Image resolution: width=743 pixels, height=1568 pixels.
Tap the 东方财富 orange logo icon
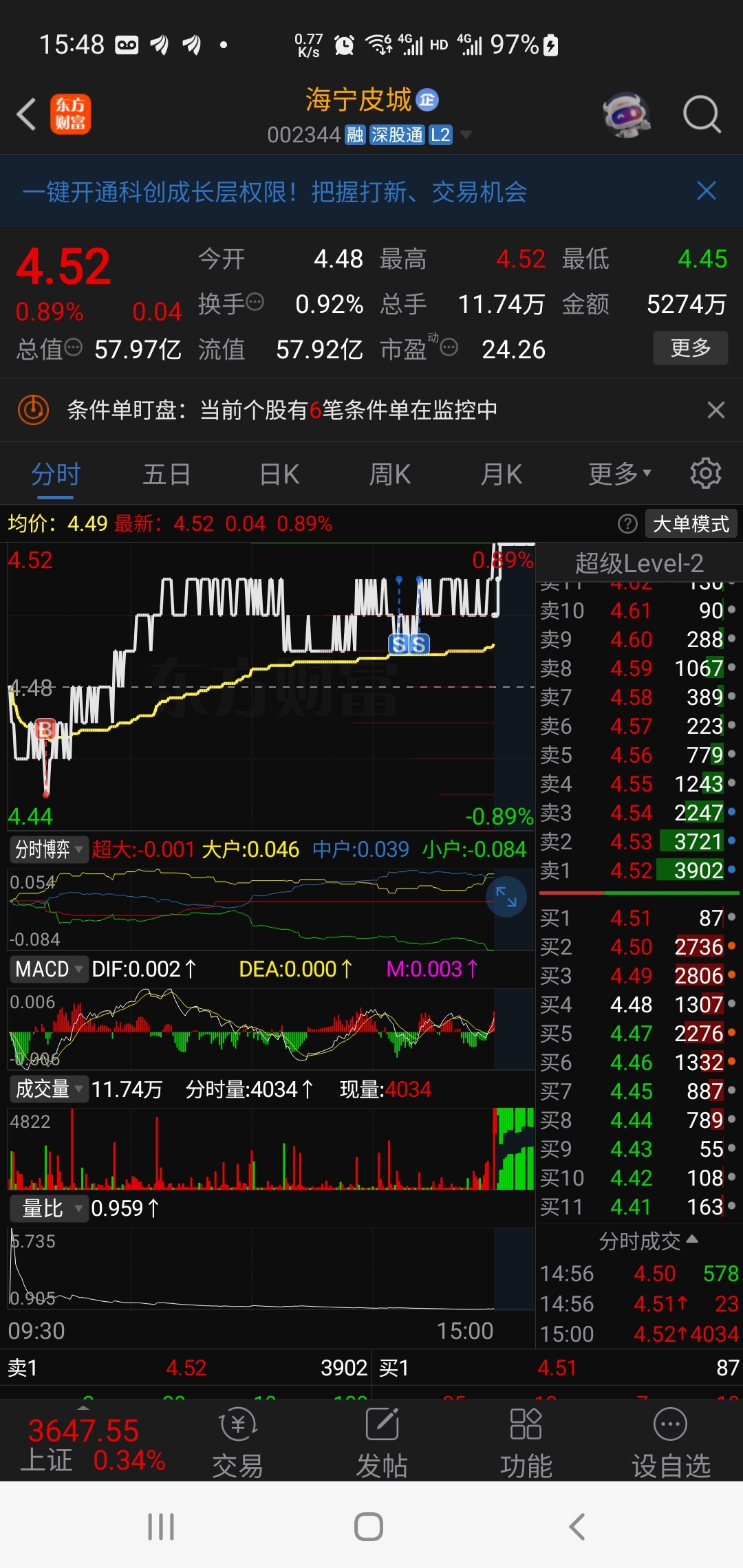pyautogui.click(x=70, y=114)
